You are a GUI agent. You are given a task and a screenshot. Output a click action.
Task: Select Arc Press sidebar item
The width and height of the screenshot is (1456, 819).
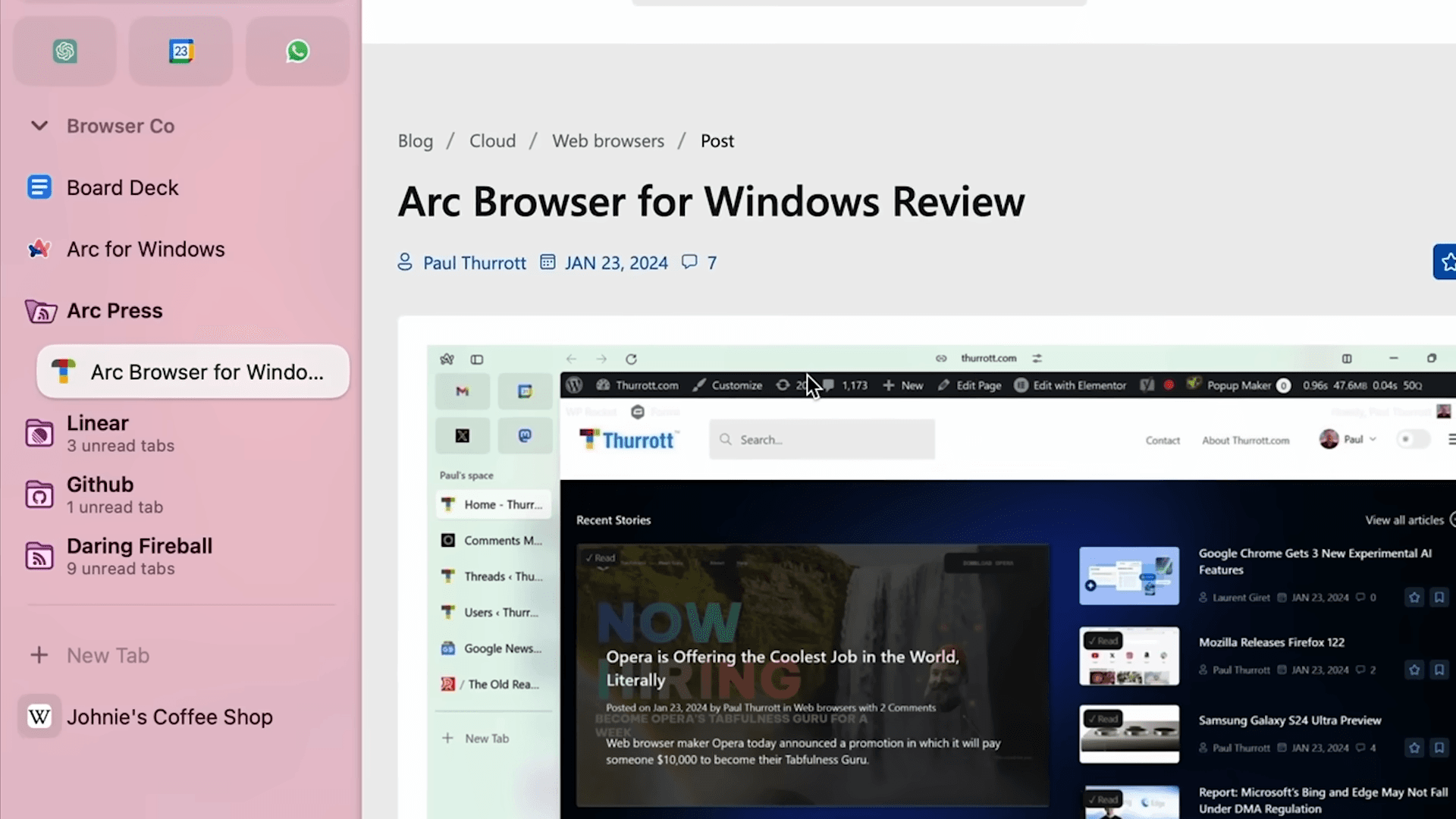[114, 310]
